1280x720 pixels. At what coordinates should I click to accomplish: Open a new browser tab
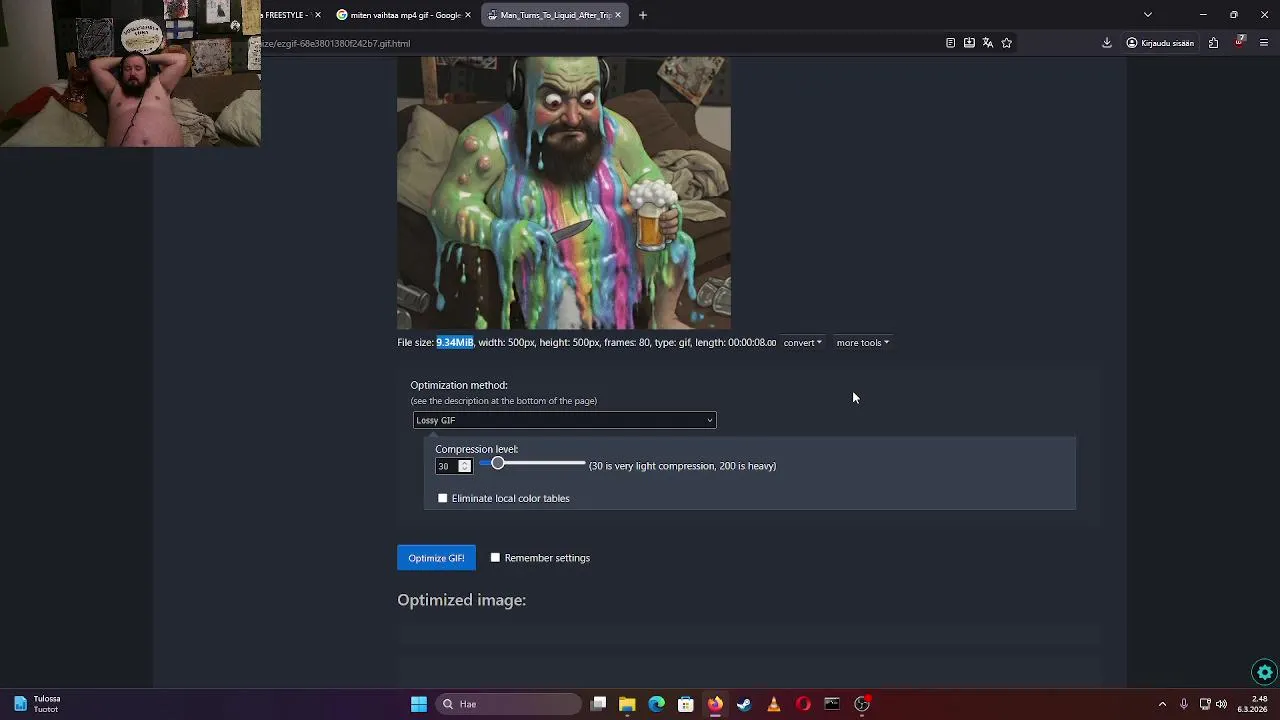[x=643, y=15]
